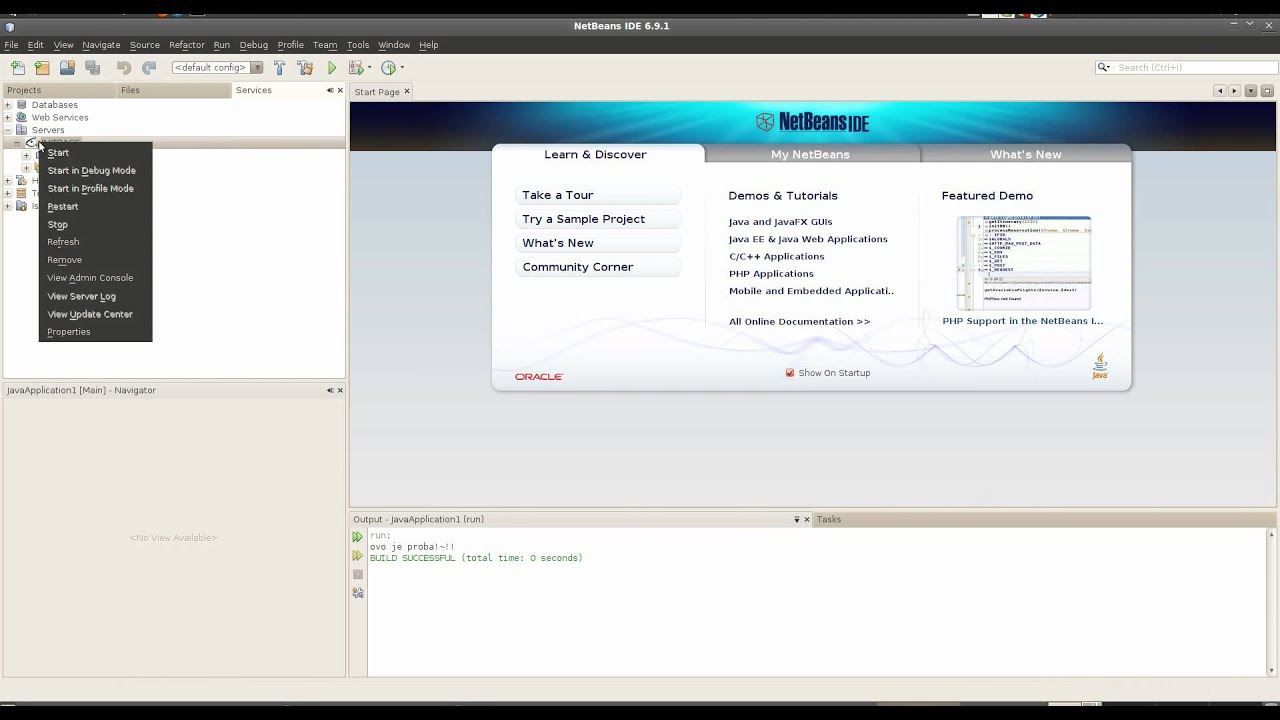This screenshot has width=1280, height=720.
Task: Click the rerun with different parameters icon
Action: point(357,556)
